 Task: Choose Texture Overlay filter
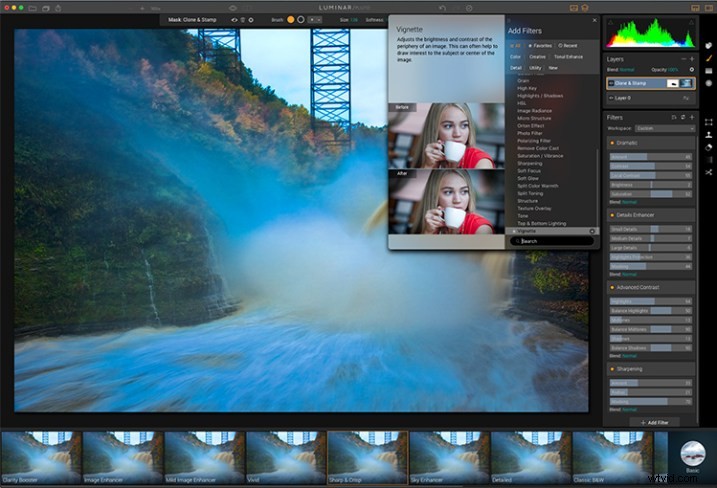pos(534,209)
